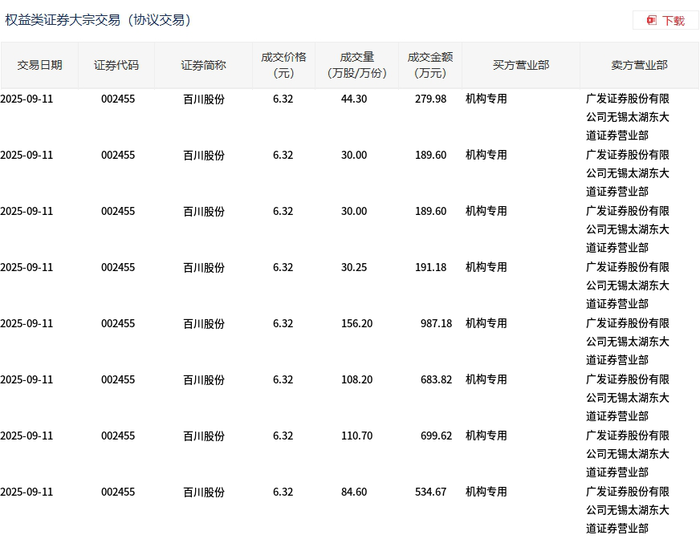The image size is (700, 539).
Task: Click the 交易日期 column header
Action: [39, 65]
